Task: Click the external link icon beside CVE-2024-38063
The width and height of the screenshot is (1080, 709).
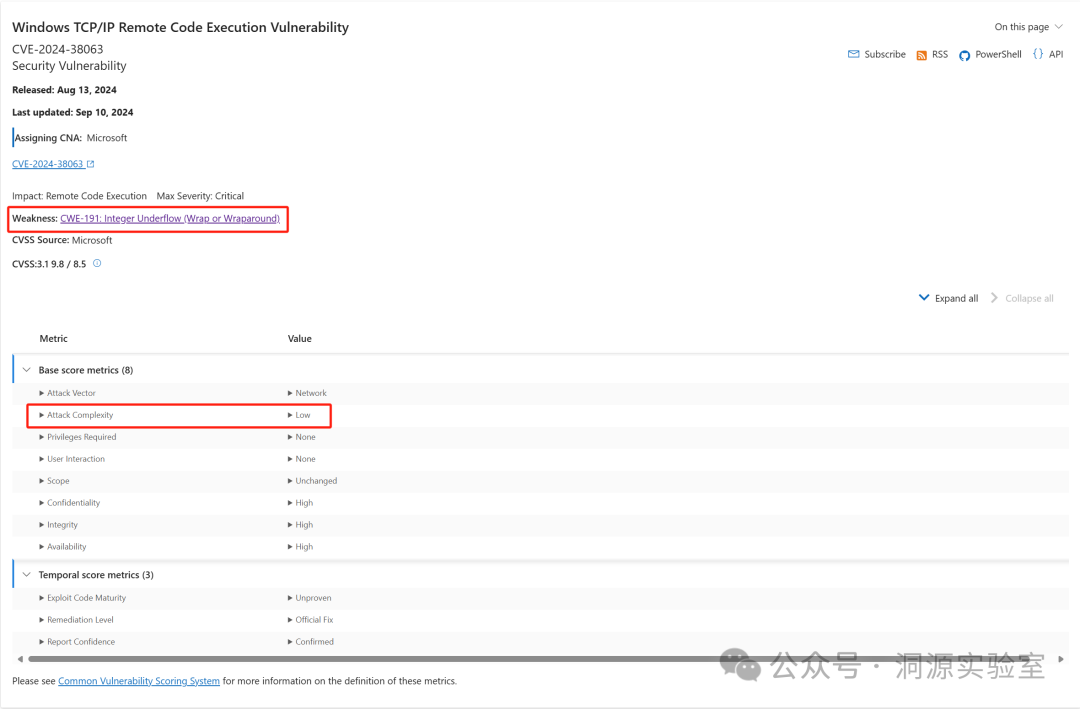Action: pyautogui.click(x=91, y=164)
